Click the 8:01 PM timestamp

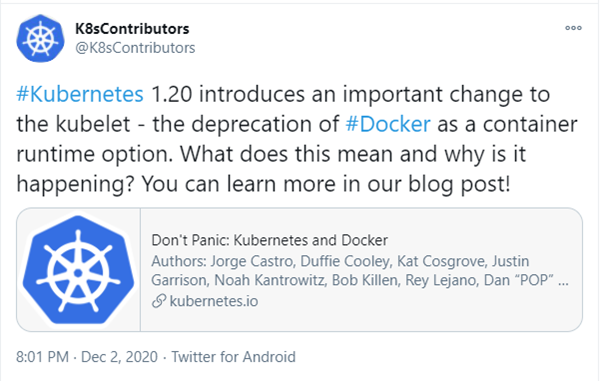point(42,357)
